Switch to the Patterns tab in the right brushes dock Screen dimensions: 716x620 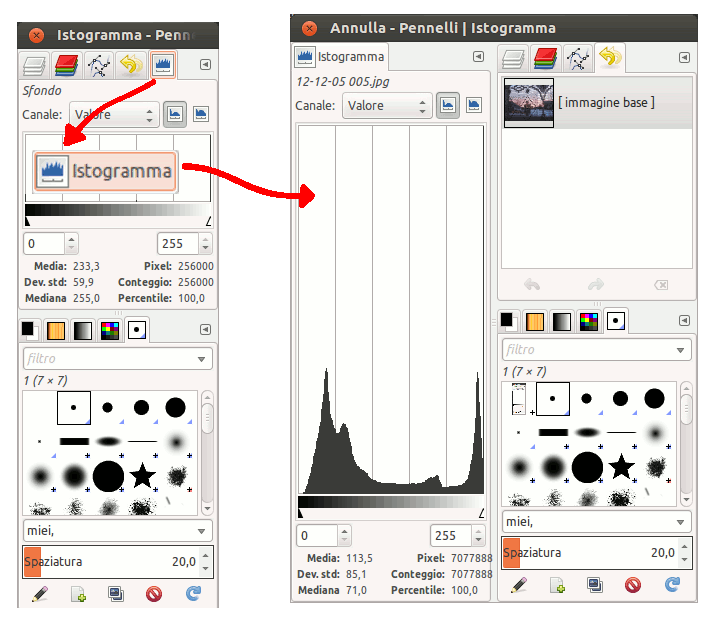(534, 321)
